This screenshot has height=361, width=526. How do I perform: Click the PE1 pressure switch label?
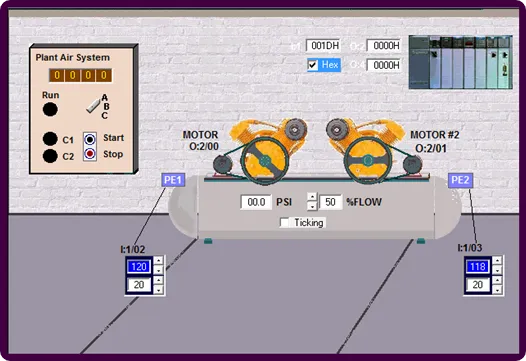point(173,180)
